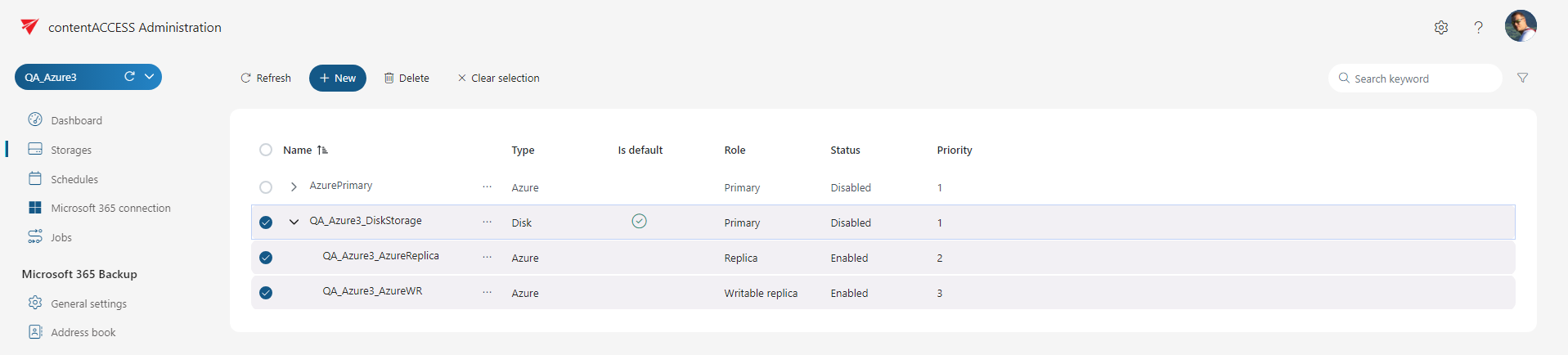Open the QA_Azure3_AzureReplica storage name
The width and height of the screenshot is (1568, 355).
tap(381, 256)
